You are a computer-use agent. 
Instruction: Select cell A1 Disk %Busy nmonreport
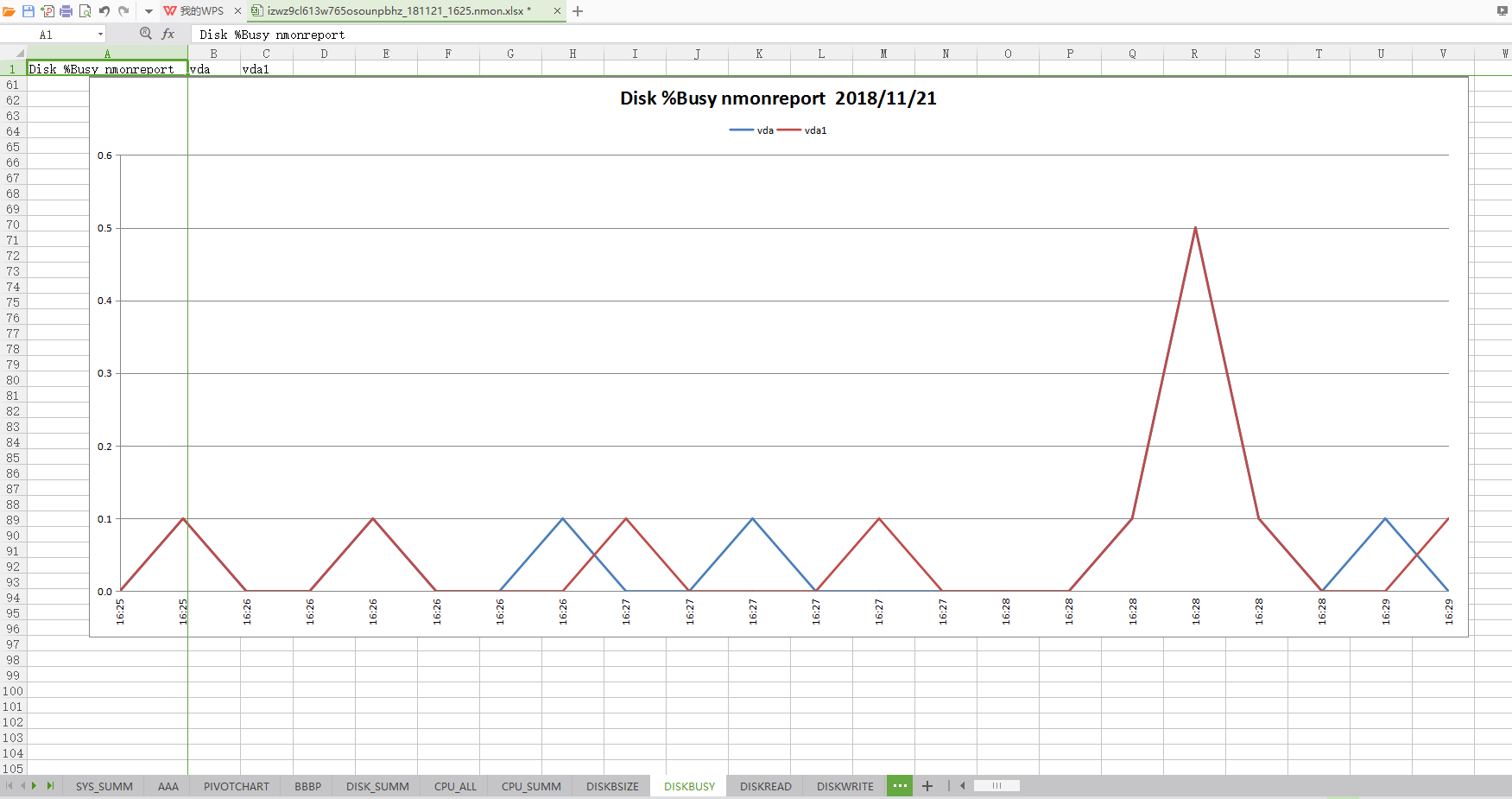107,69
